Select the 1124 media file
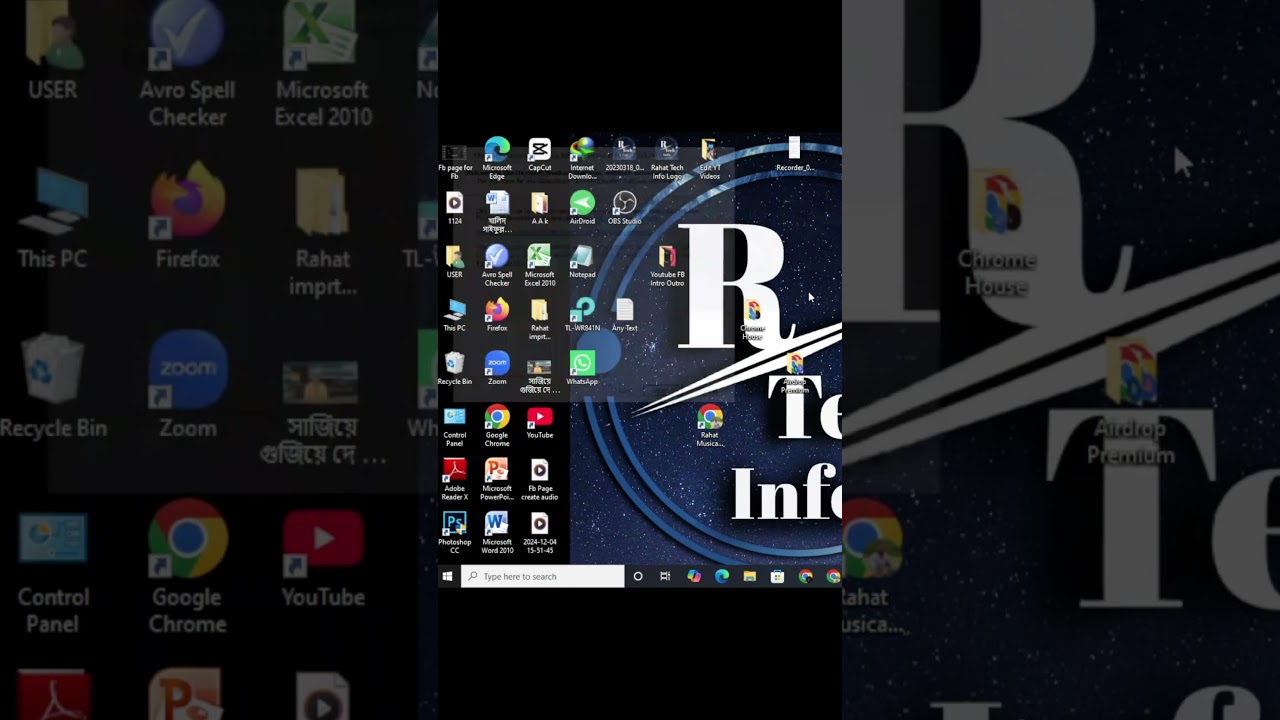Viewport: 1280px width, 720px height. click(455, 208)
